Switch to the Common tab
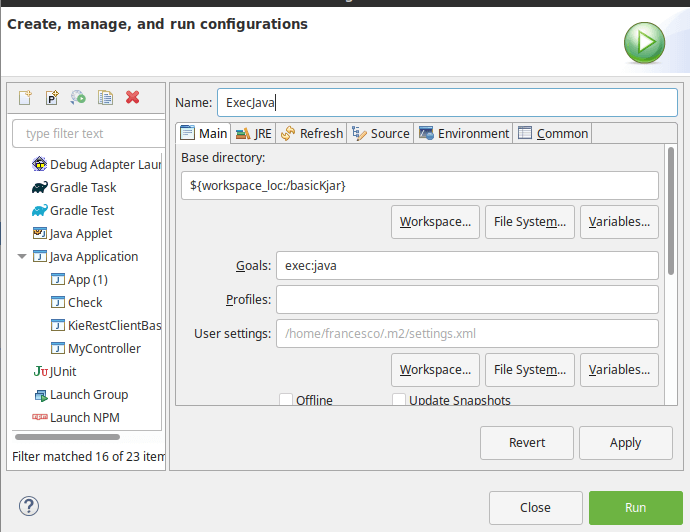690x532 pixels. click(x=553, y=133)
